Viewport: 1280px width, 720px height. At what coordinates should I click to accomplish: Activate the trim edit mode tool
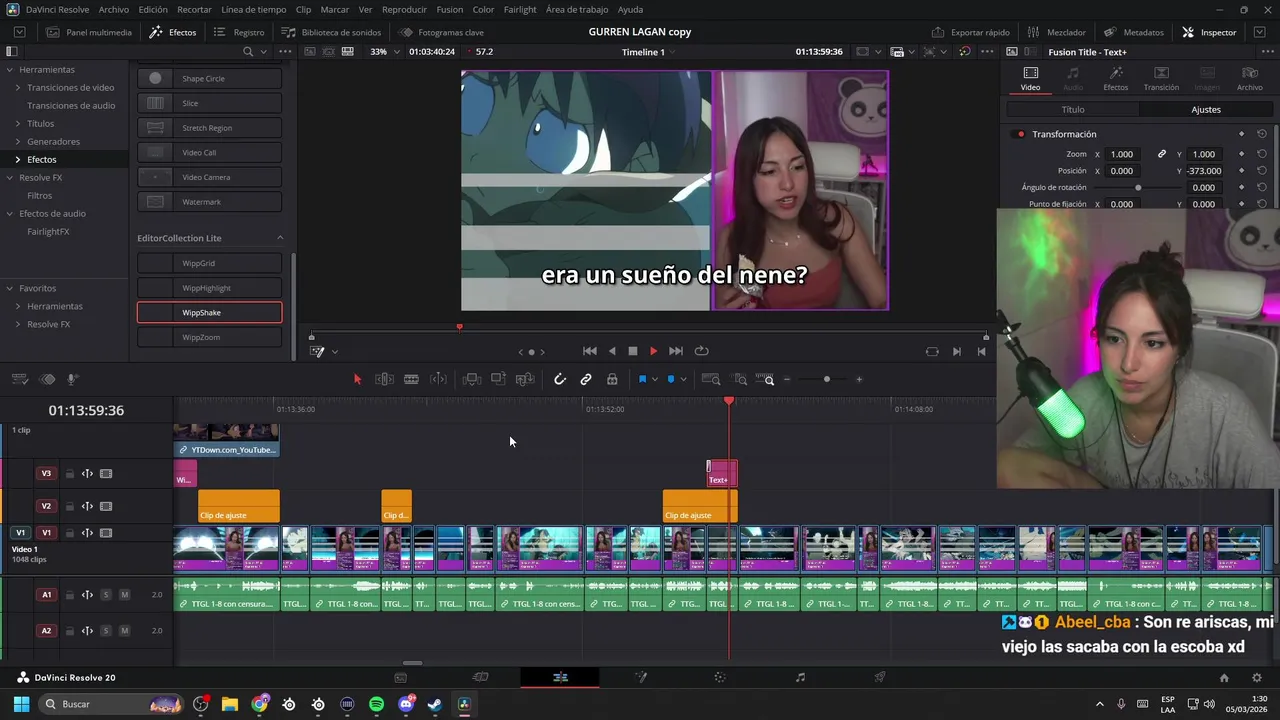[x=384, y=379]
